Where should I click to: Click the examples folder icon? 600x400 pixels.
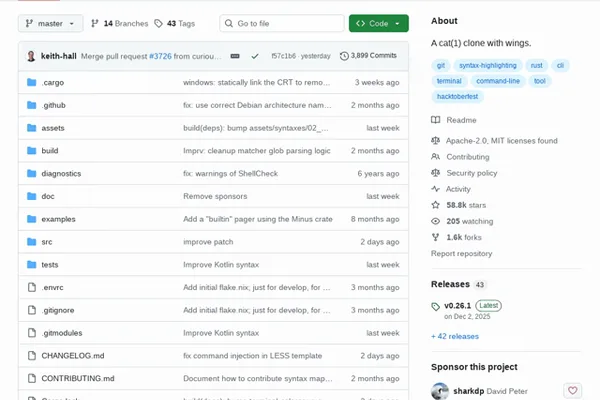point(31,219)
